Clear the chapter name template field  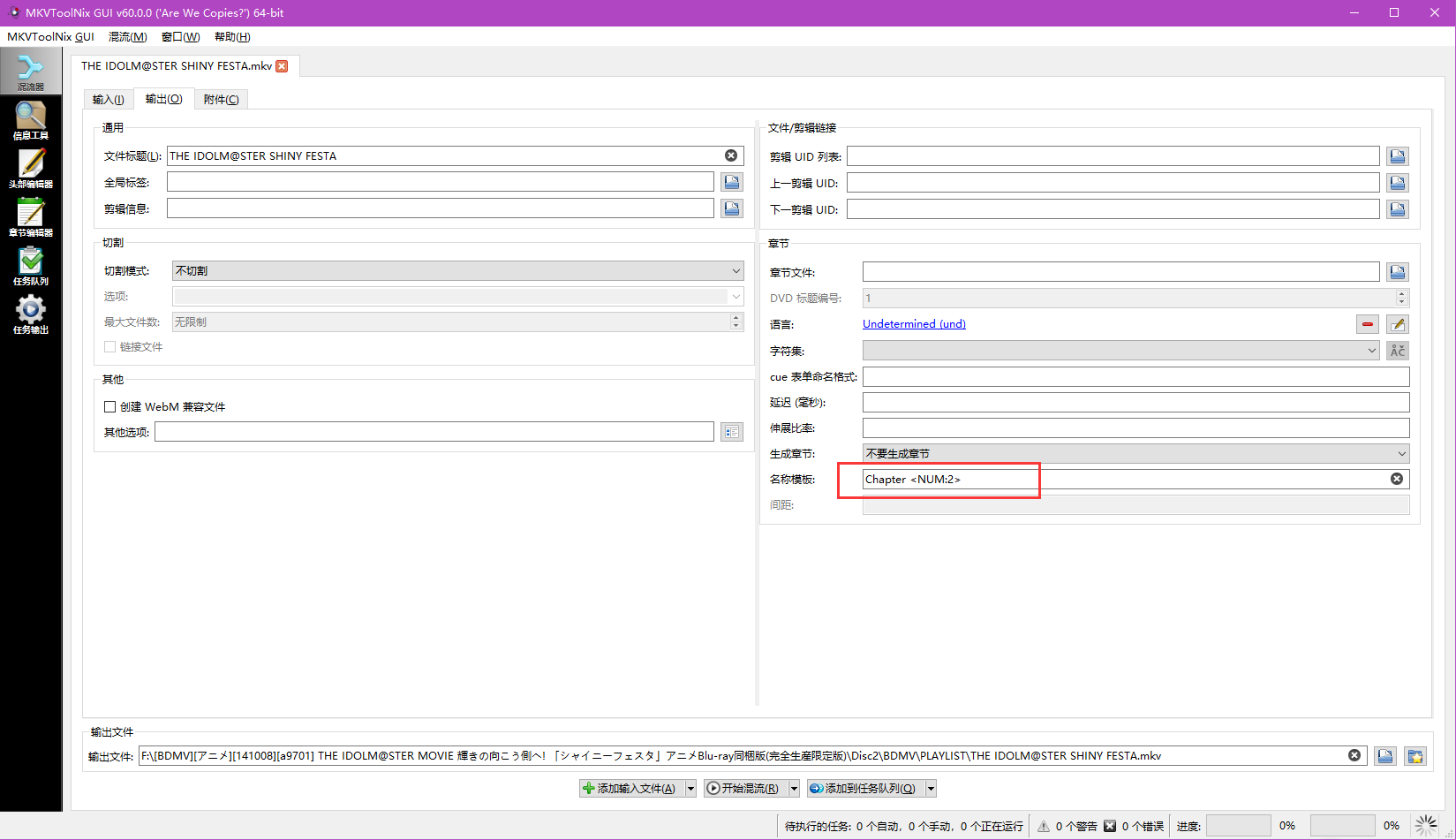click(1397, 479)
